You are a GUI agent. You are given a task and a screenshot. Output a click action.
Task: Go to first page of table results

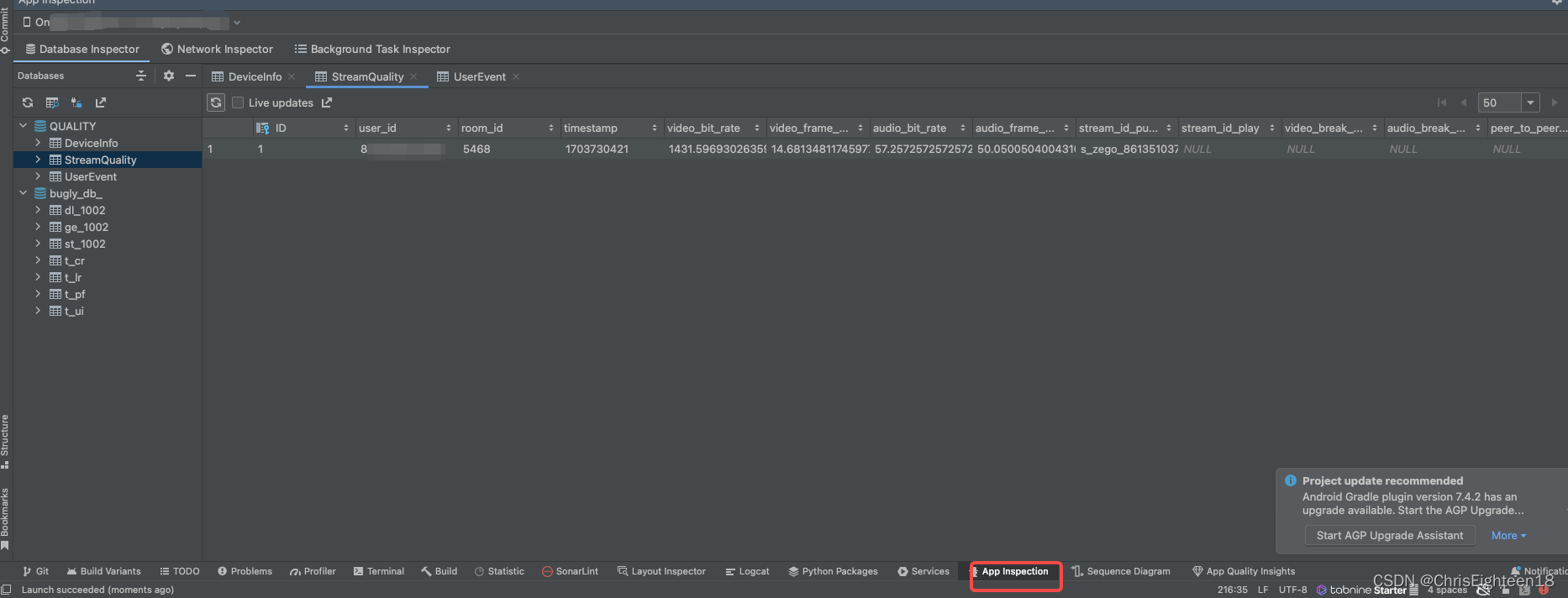pyautogui.click(x=1442, y=102)
